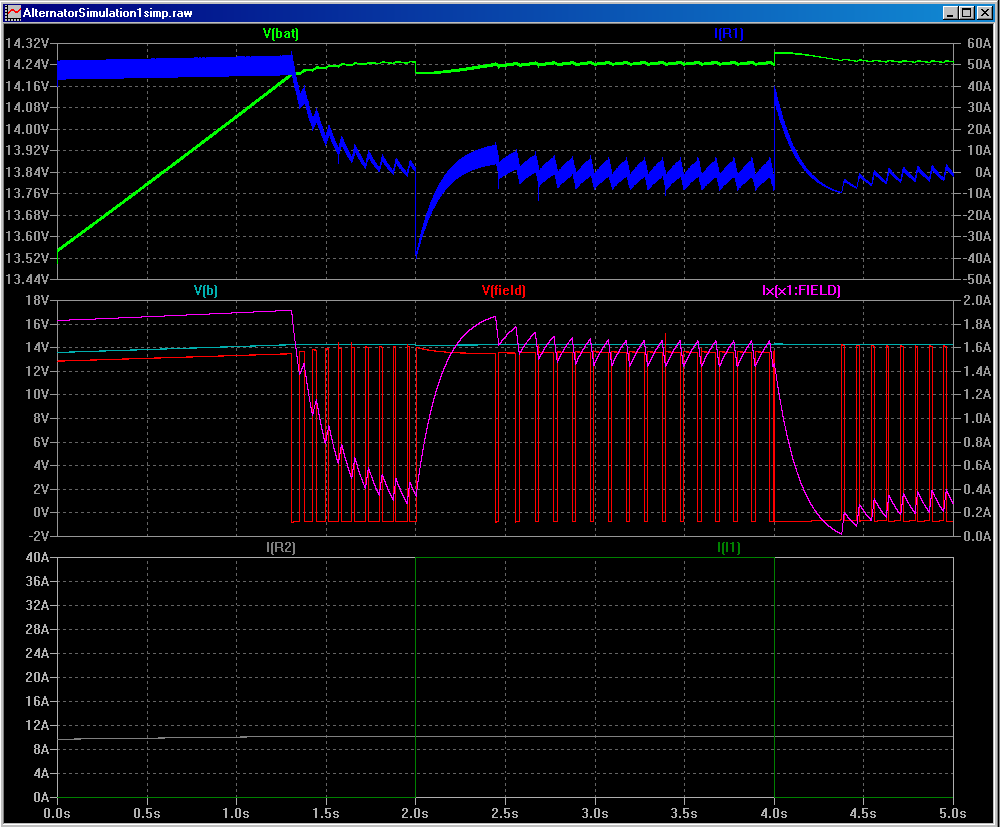Click the -50A right axis label
This screenshot has width=1000, height=827.
pos(976,279)
